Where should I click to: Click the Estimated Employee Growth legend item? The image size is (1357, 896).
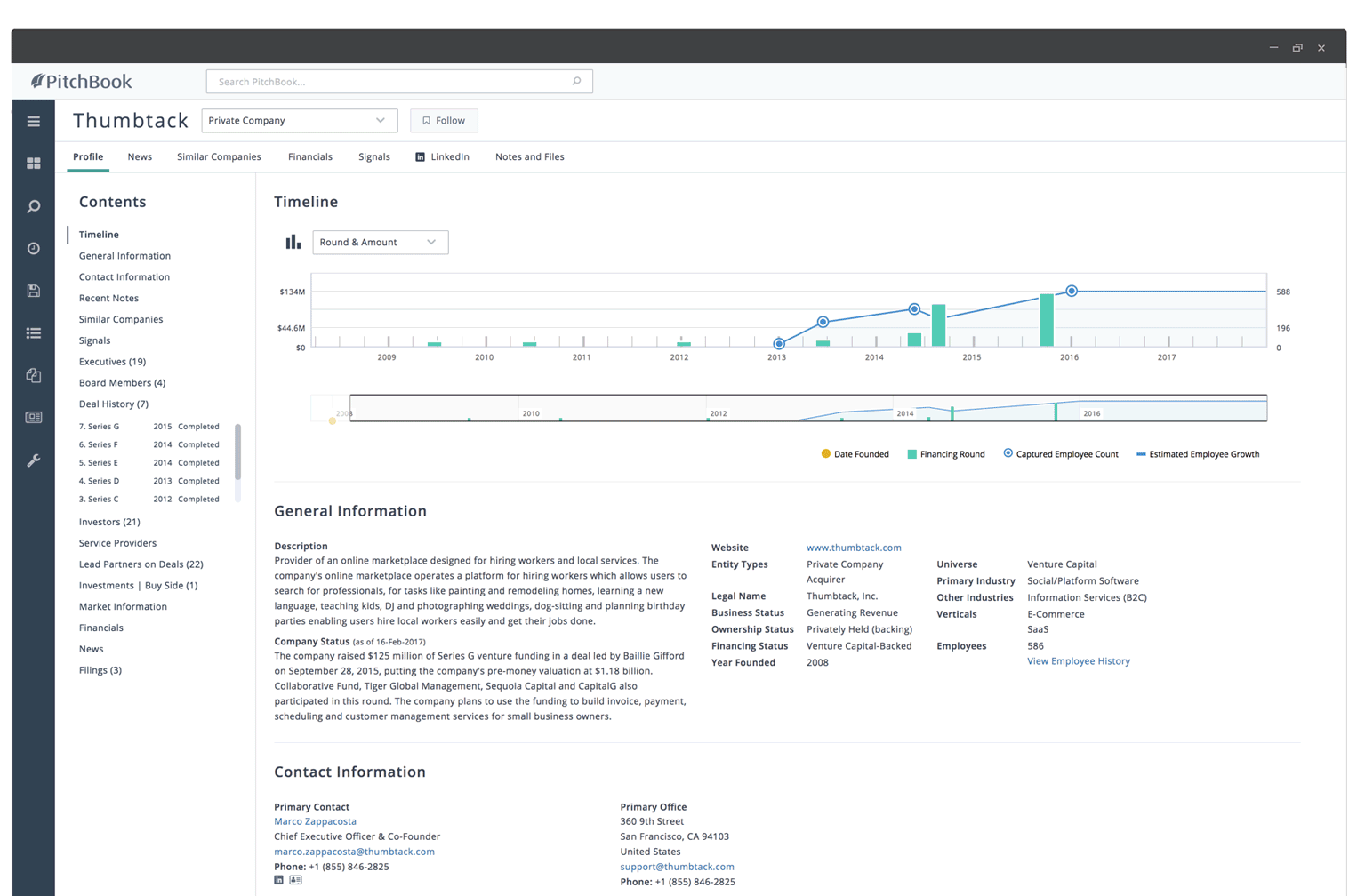1198,454
